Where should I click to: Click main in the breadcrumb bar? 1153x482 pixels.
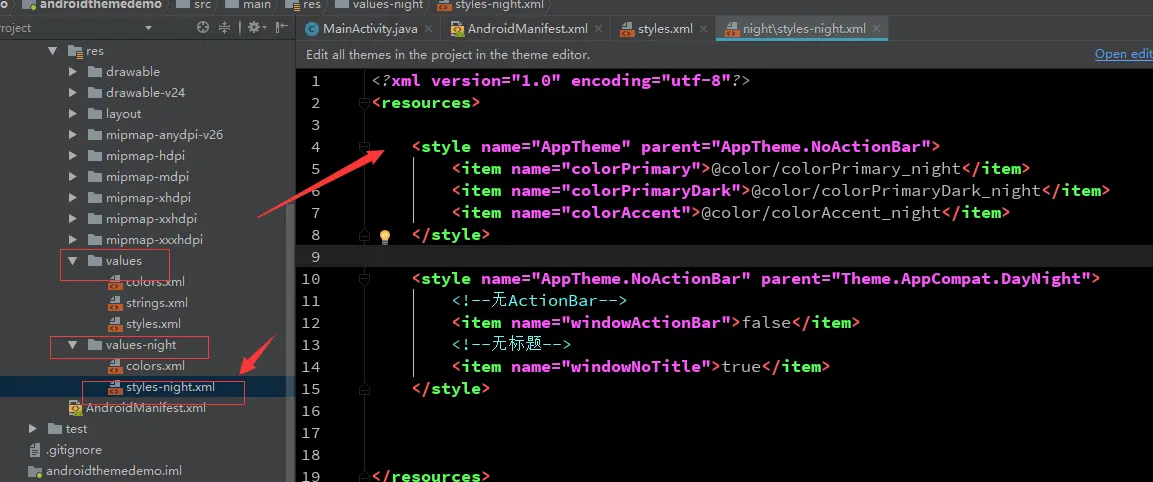pyautogui.click(x=259, y=5)
